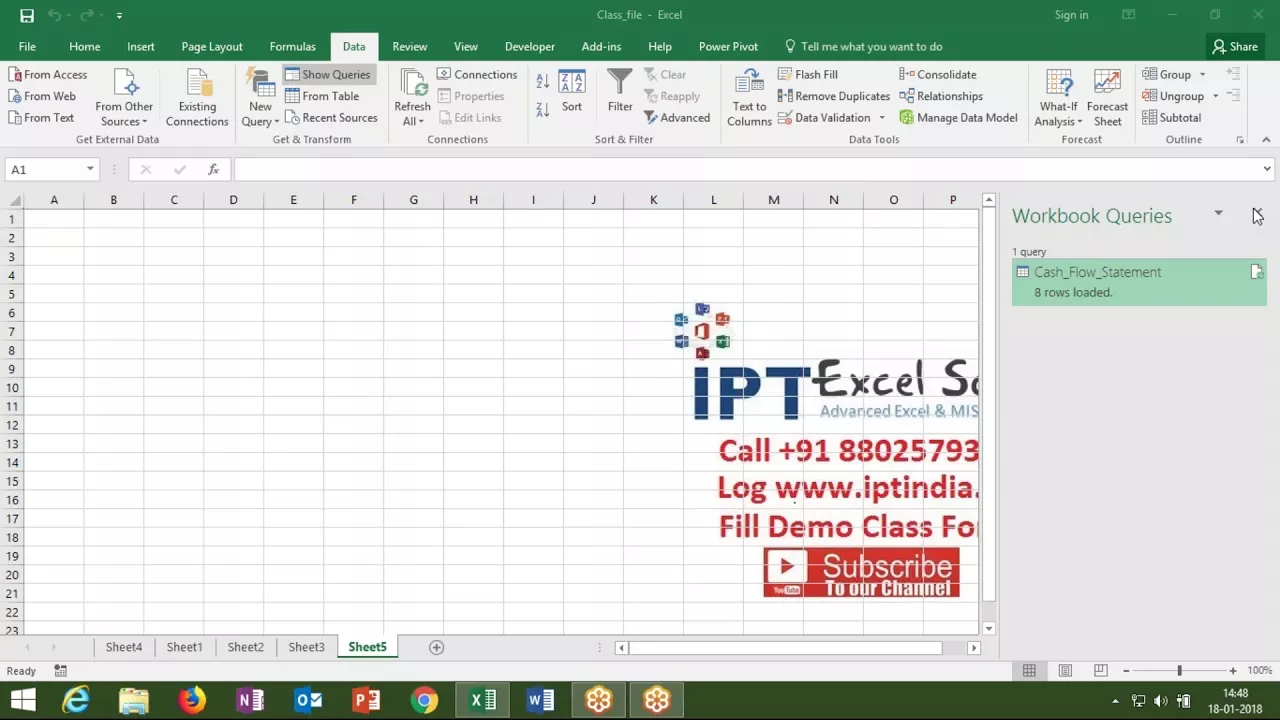
Task: Sort ascending A to Z
Action: point(542,82)
